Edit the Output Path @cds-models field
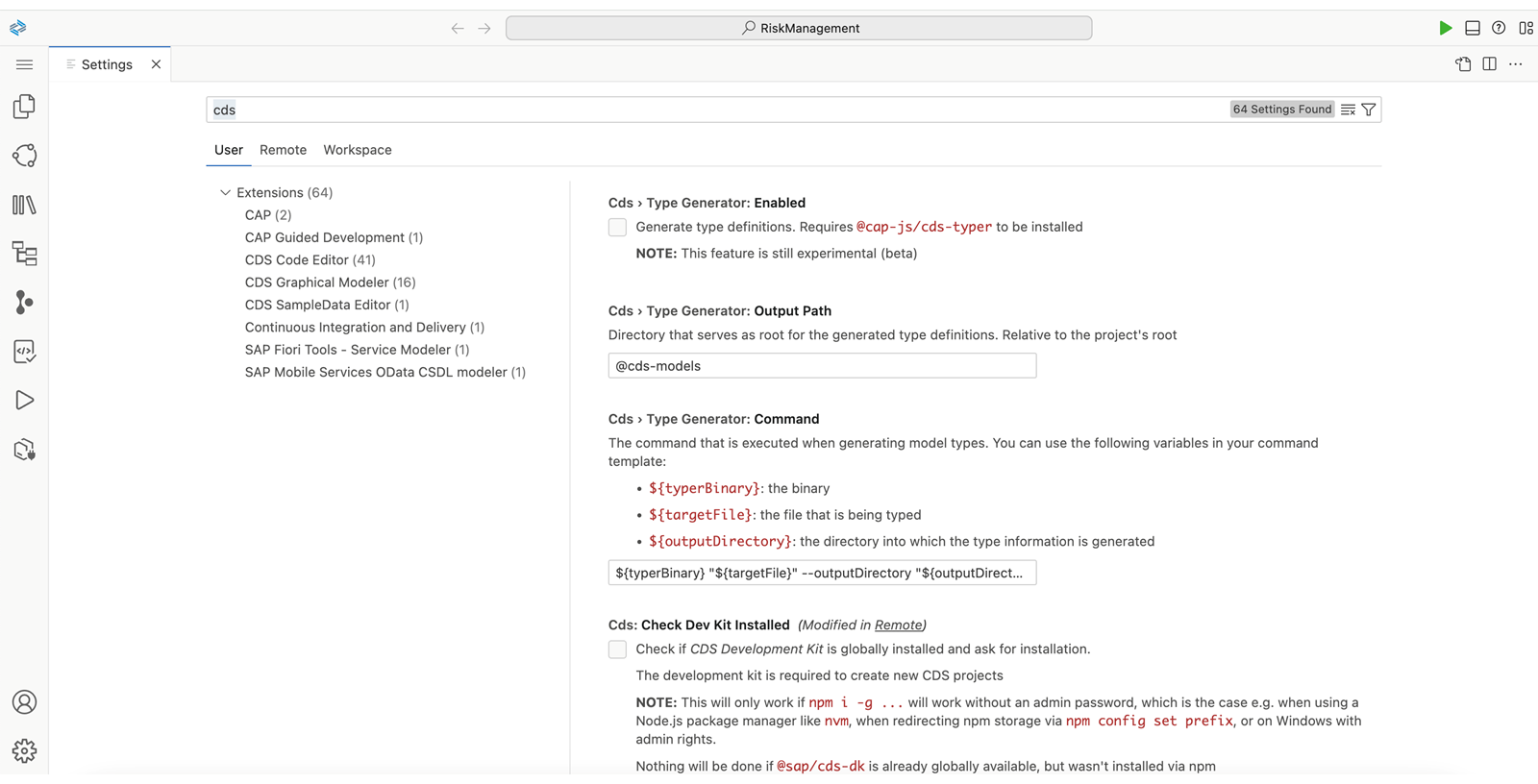Image resolution: width=1538 pixels, height=784 pixels. point(822,366)
